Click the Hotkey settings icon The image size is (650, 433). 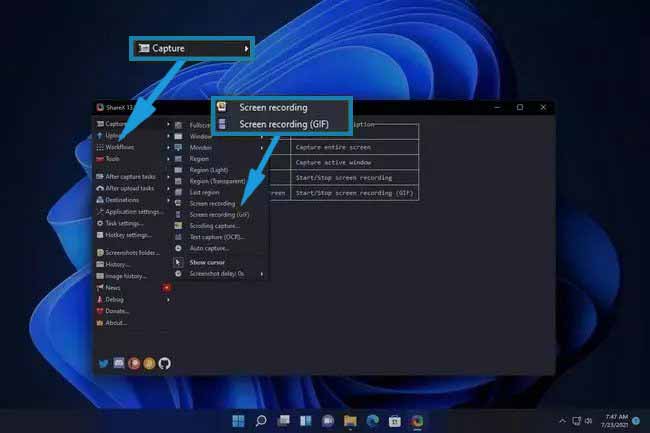tap(100, 235)
